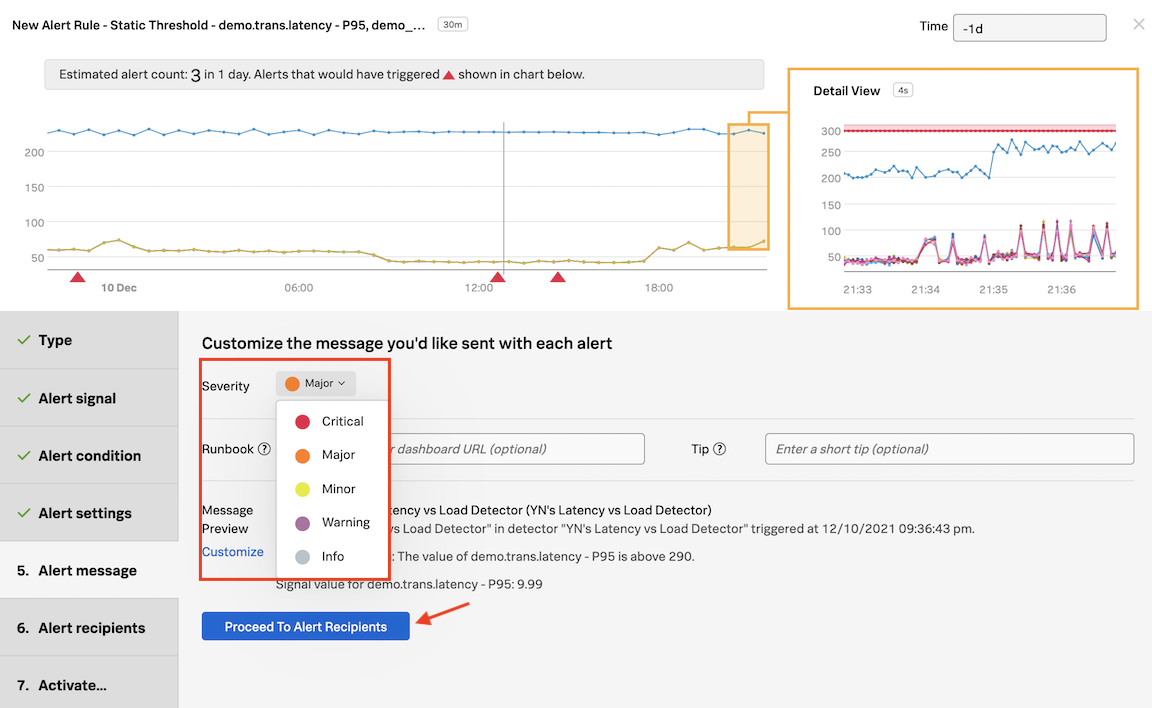This screenshot has height=708, width=1152.
Task: Click Proceed To Alert Recipients button
Action: pyautogui.click(x=305, y=627)
